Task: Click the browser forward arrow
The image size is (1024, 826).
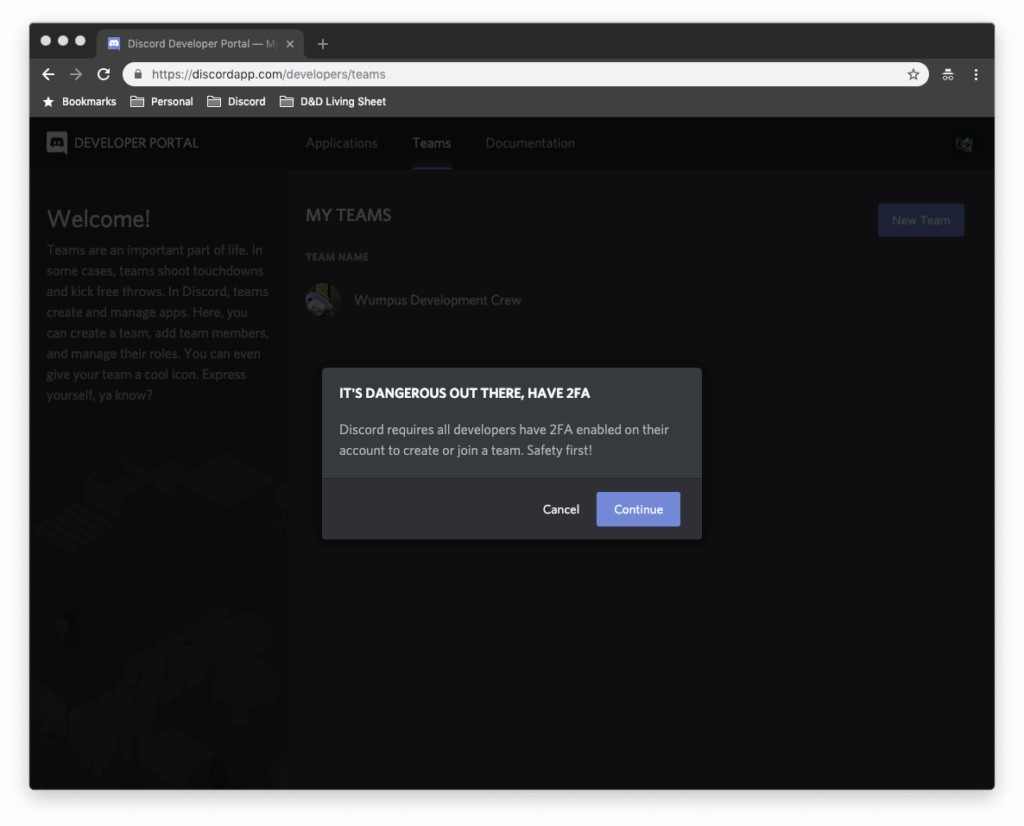Action: [x=76, y=74]
